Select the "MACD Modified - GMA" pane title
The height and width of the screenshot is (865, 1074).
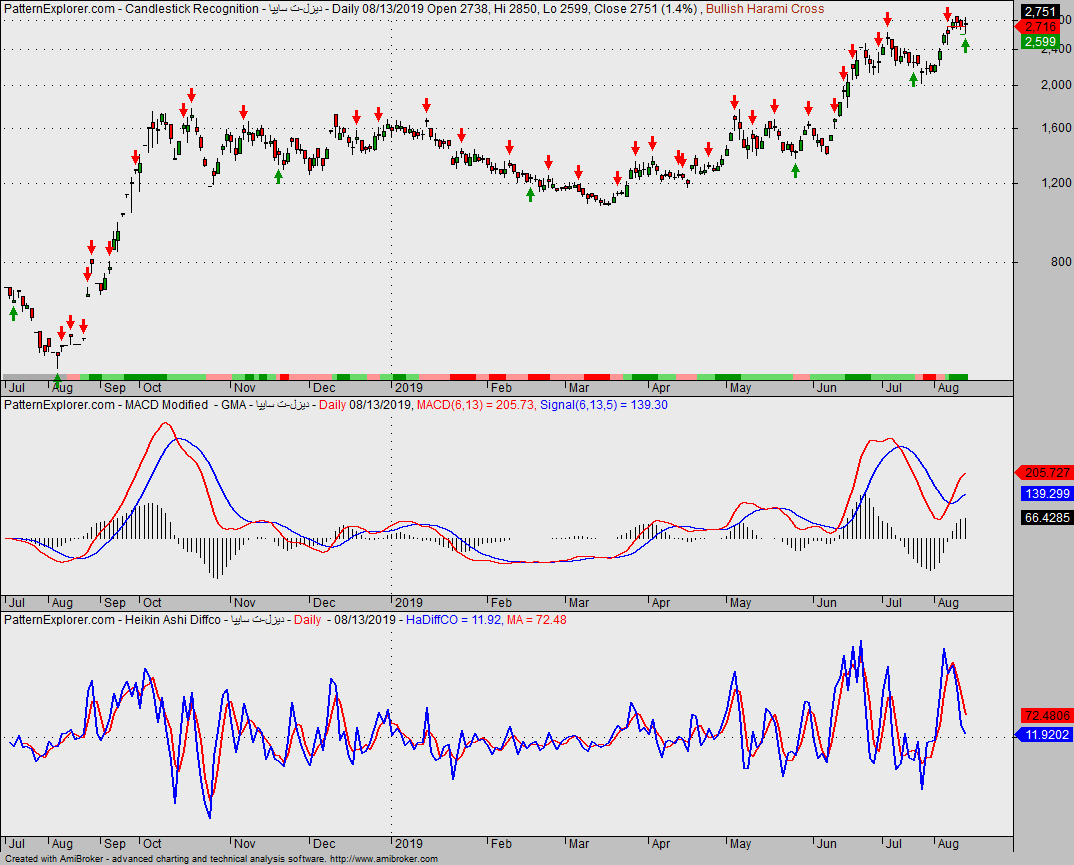coord(186,405)
